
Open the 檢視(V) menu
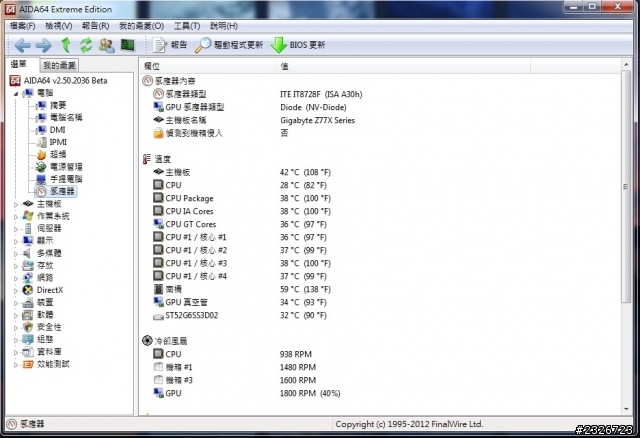pyautogui.click(x=59, y=26)
